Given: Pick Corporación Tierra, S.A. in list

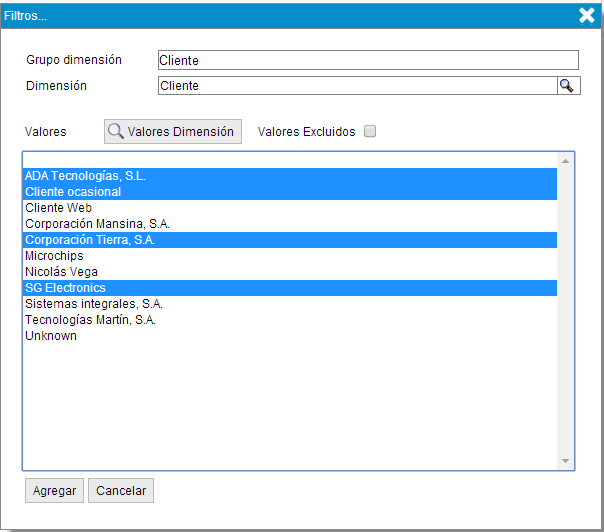Looking at the screenshot, I should point(90,240).
